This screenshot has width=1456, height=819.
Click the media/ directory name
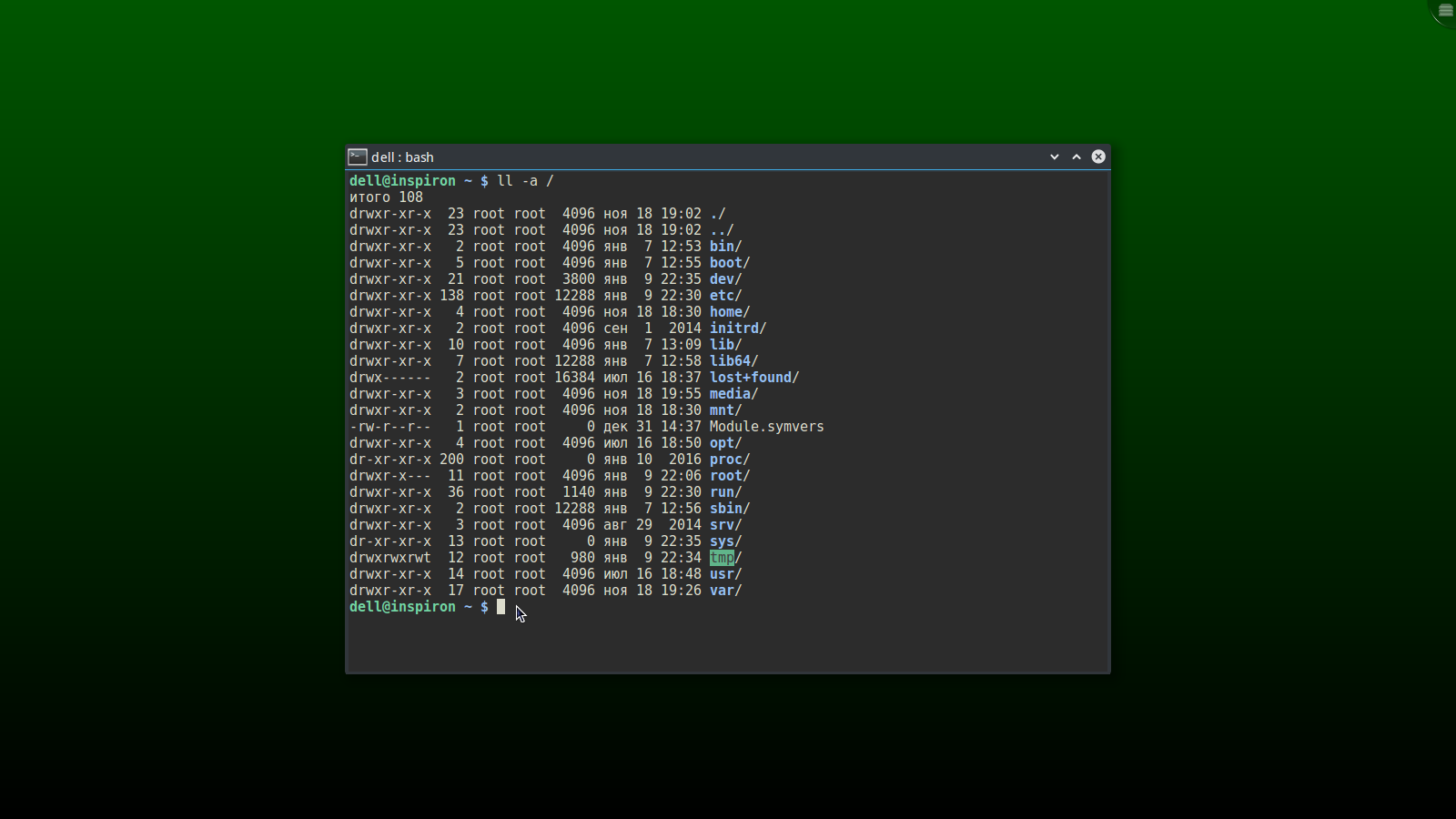[x=733, y=394]
